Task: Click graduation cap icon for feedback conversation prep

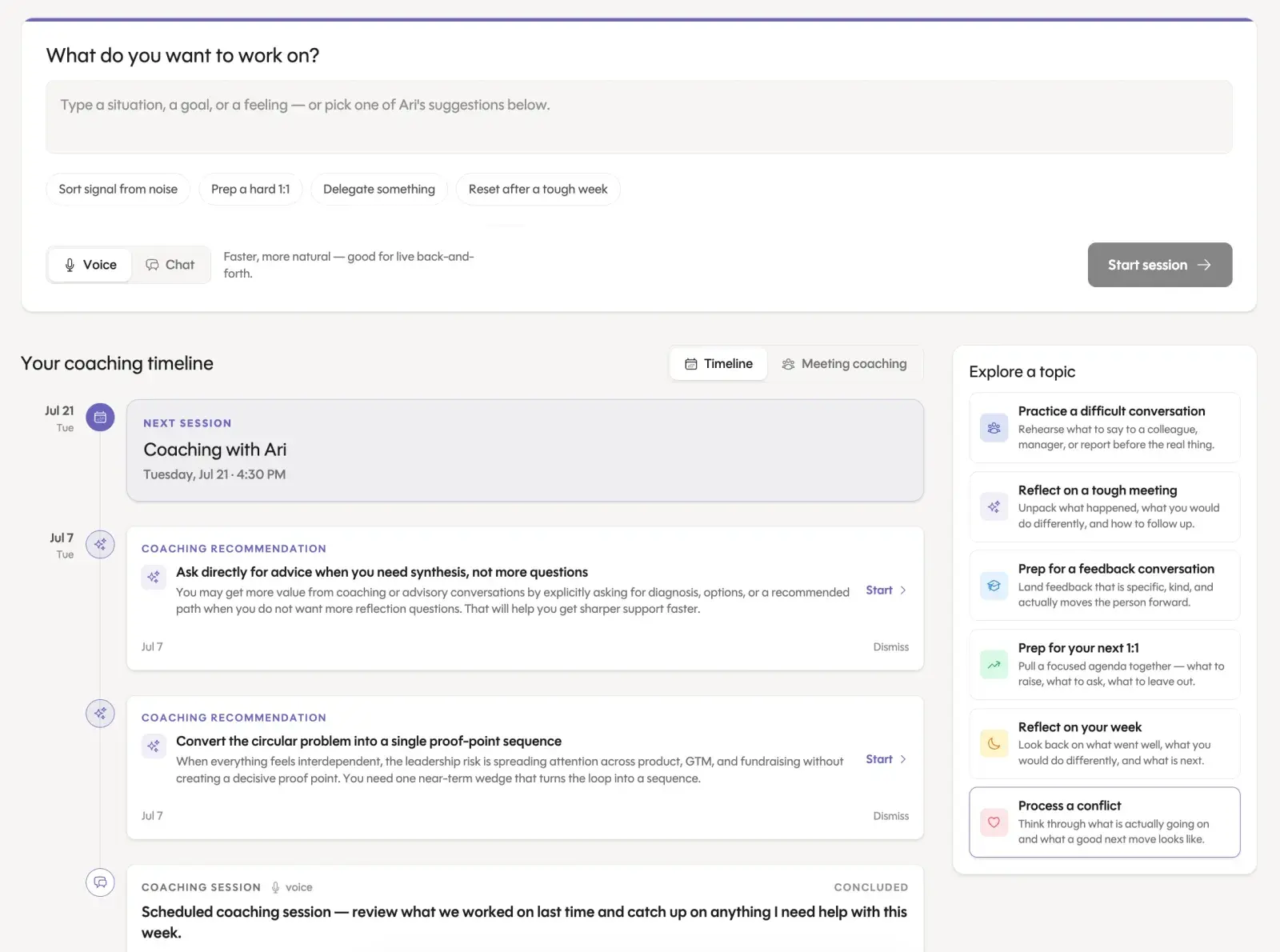Action: coord(994,586)
